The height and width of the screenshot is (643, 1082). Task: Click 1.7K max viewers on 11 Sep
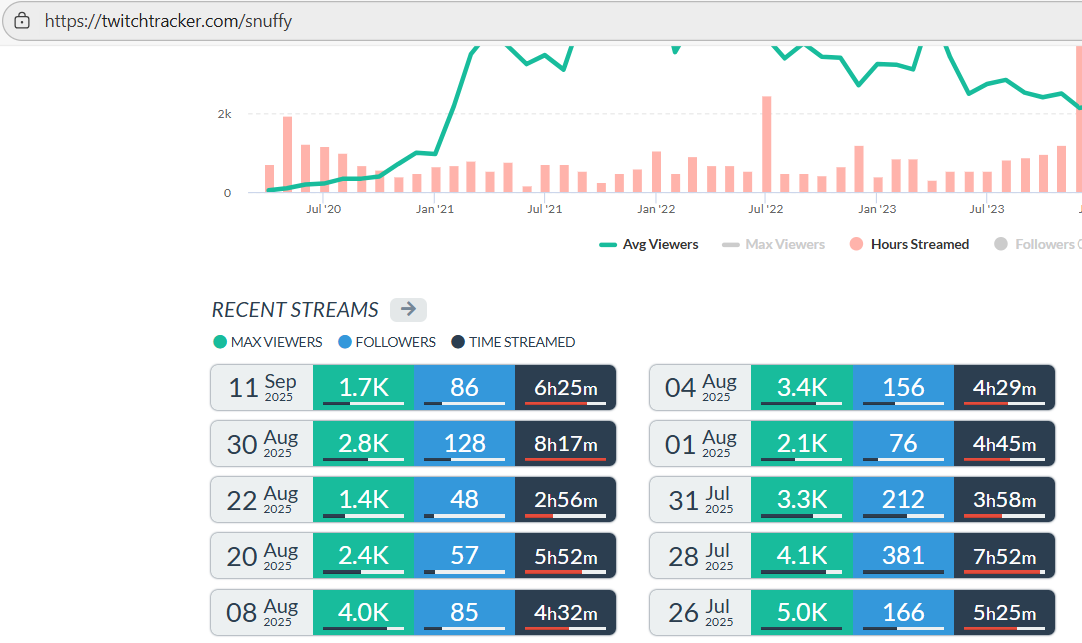363,388
